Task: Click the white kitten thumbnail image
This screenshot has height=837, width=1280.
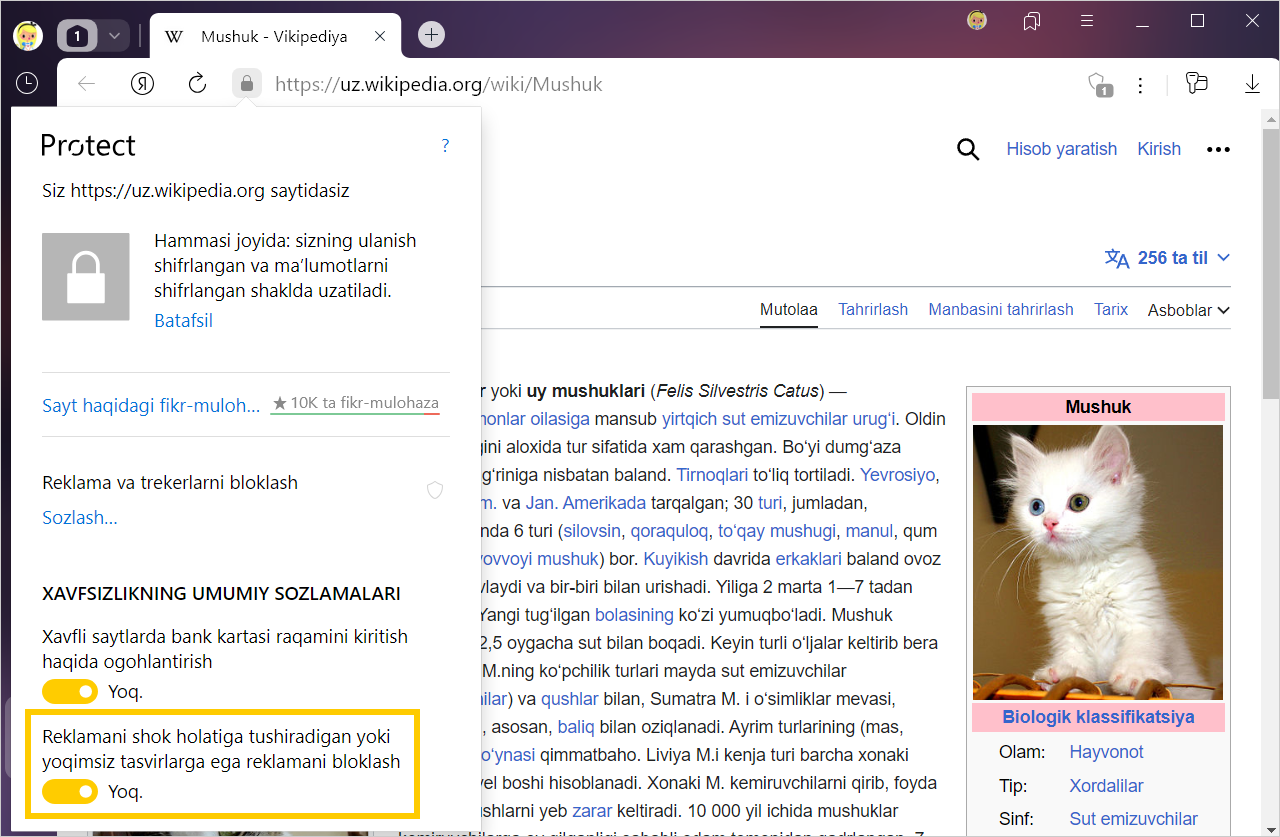Action: click(1097, 562)
